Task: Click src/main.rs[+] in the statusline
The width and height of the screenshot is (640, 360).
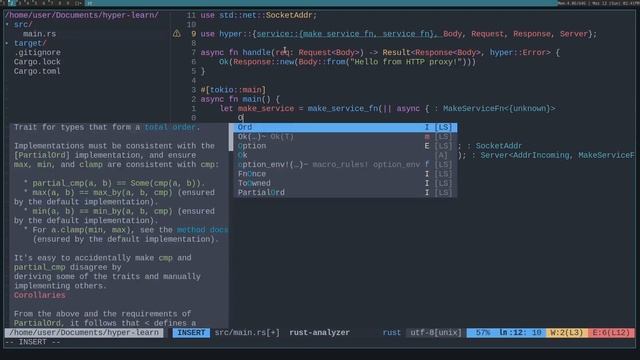Action: coord(247,333)
